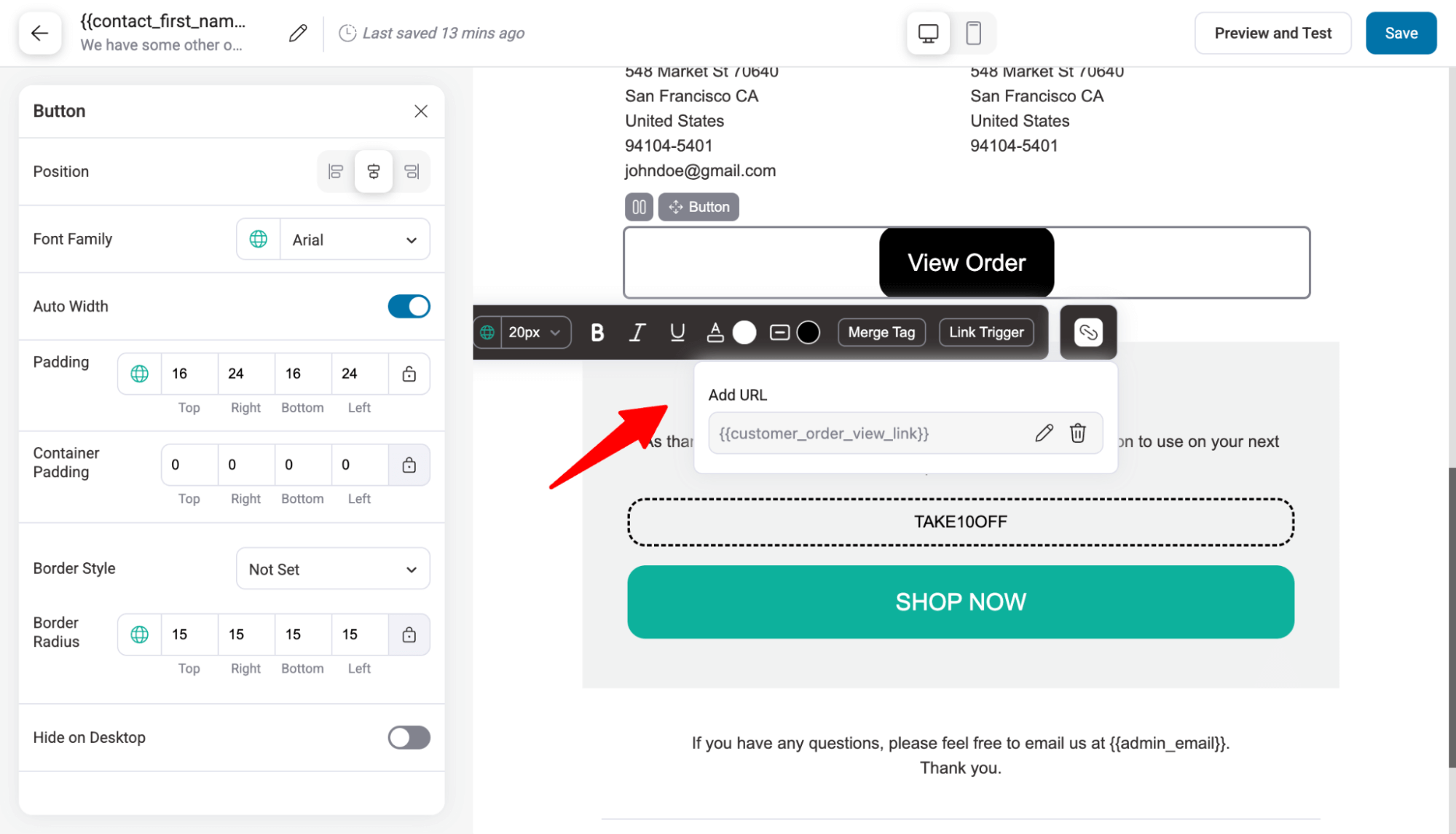The height and width of the screenshot is (834, 1456).
Task: Click the desktop preview icon
Action: tap(928, 33)
